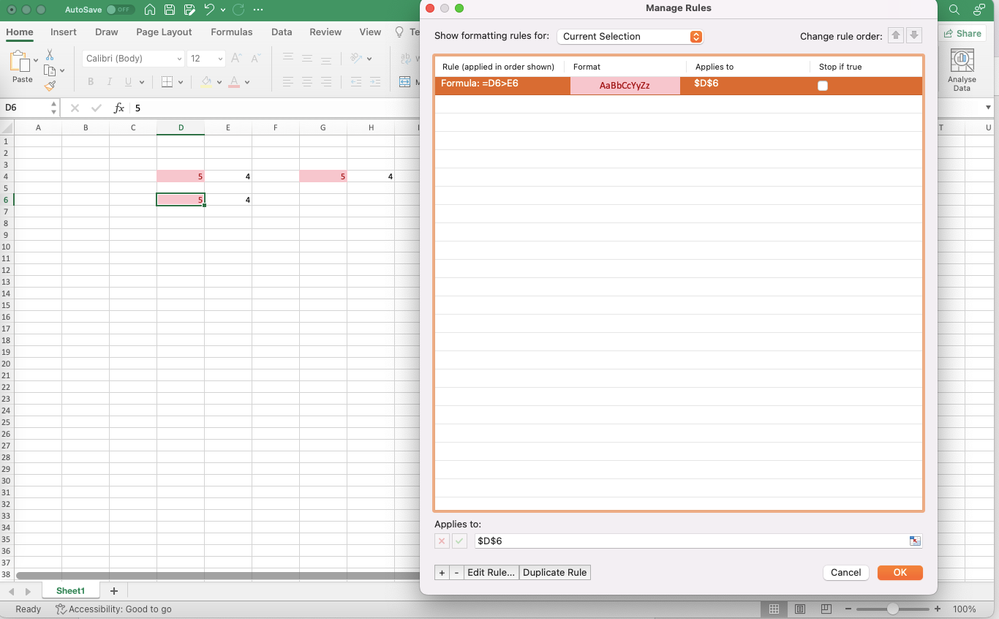Check the Stop if true checkbox
Viewport: 999px width, 619px height.
coord(822,86)
